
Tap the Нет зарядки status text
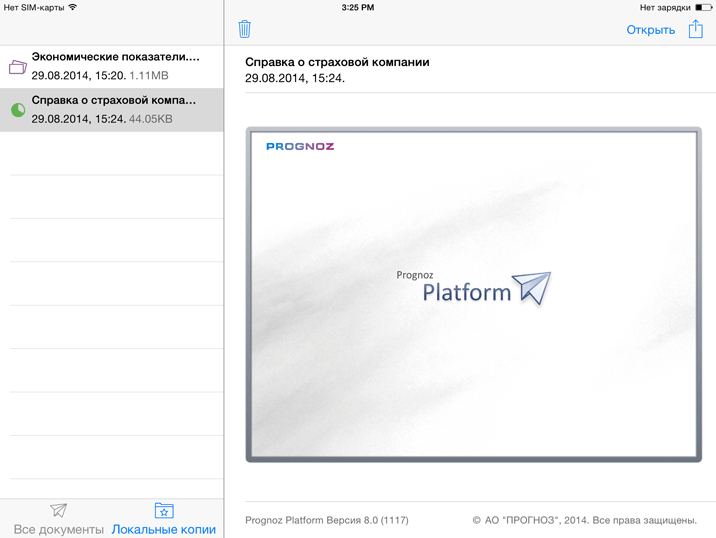pyautogui.click(x=665, y=7)
